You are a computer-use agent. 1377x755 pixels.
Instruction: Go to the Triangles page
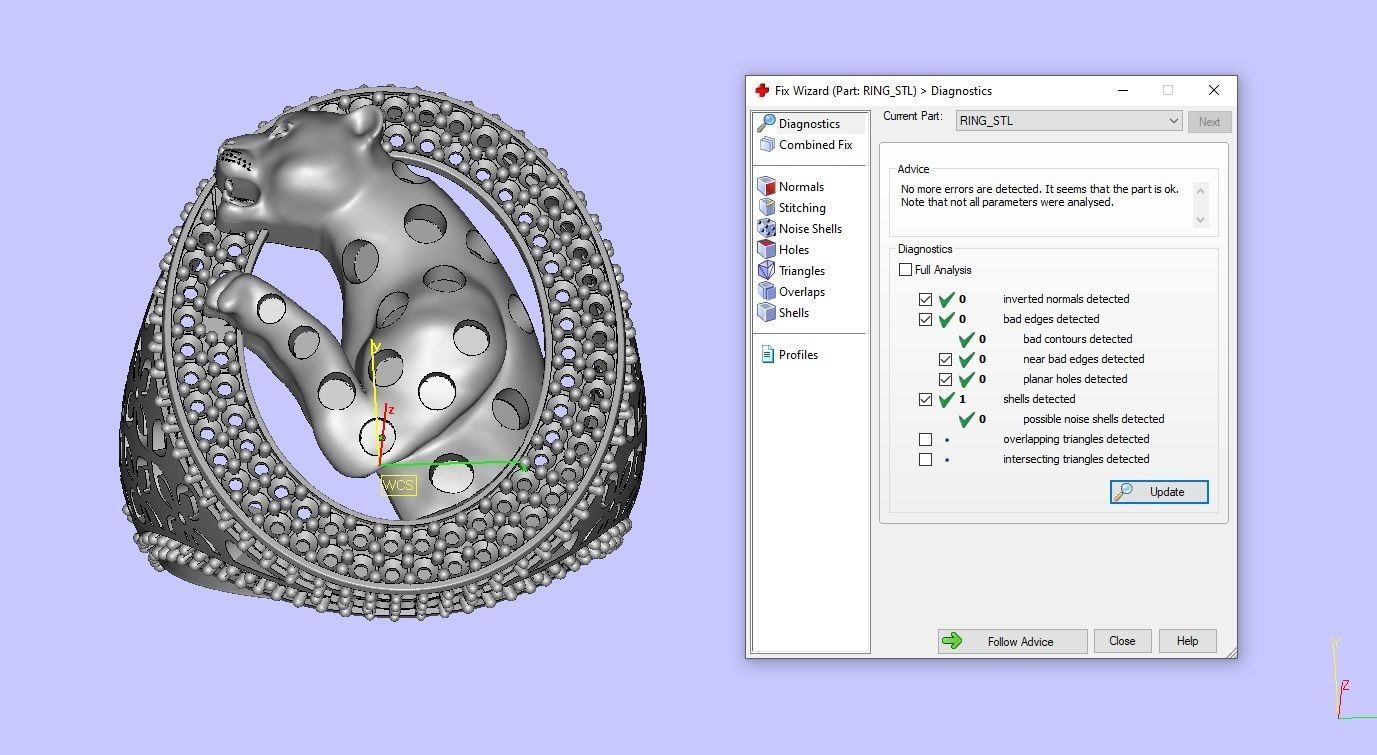(x=802, y=271)
